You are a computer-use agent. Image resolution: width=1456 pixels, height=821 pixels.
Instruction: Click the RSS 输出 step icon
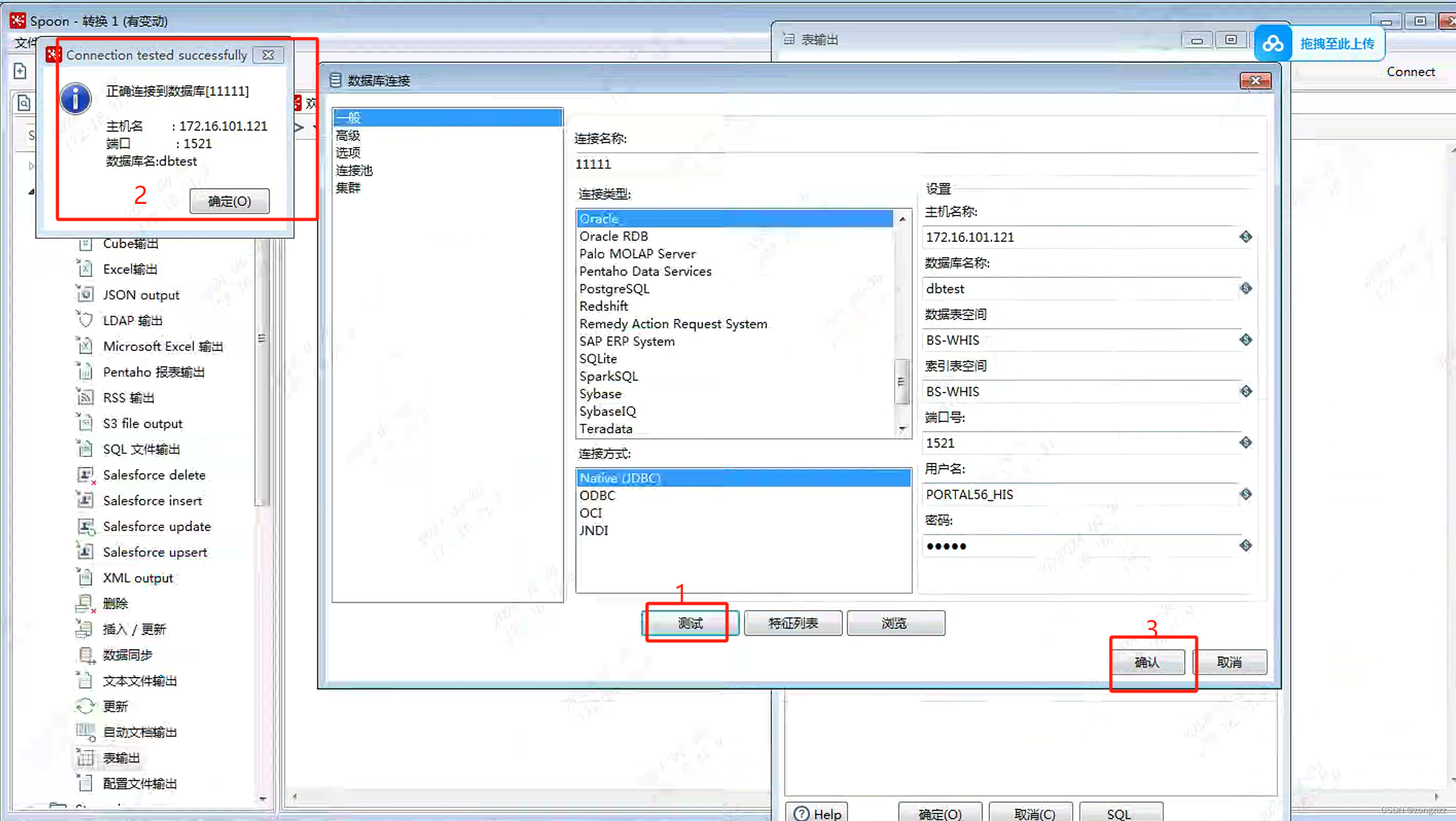point(85,398)
